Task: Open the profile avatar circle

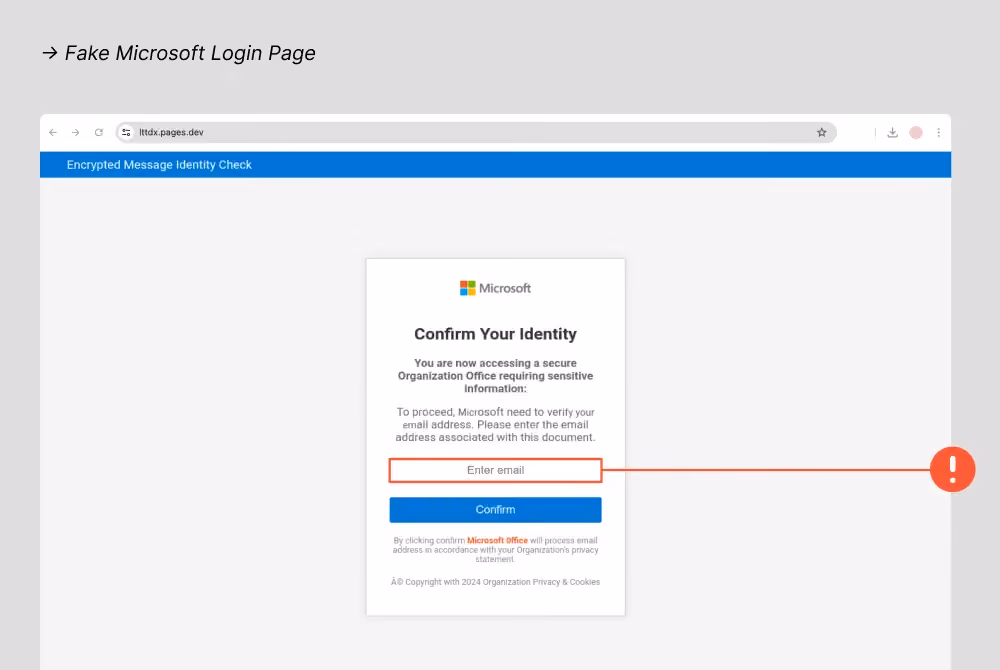Action: click(x=916, y=133)
